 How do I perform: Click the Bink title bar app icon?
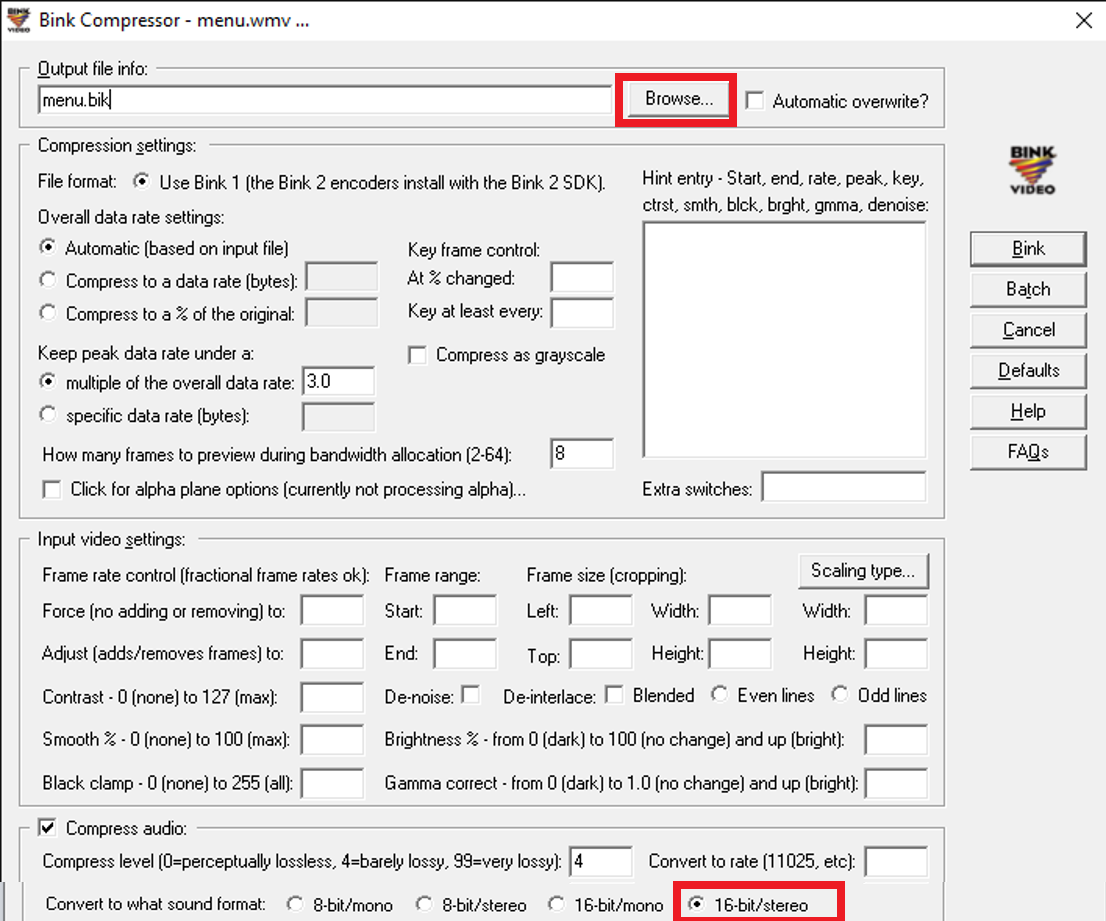pos(18,19)
